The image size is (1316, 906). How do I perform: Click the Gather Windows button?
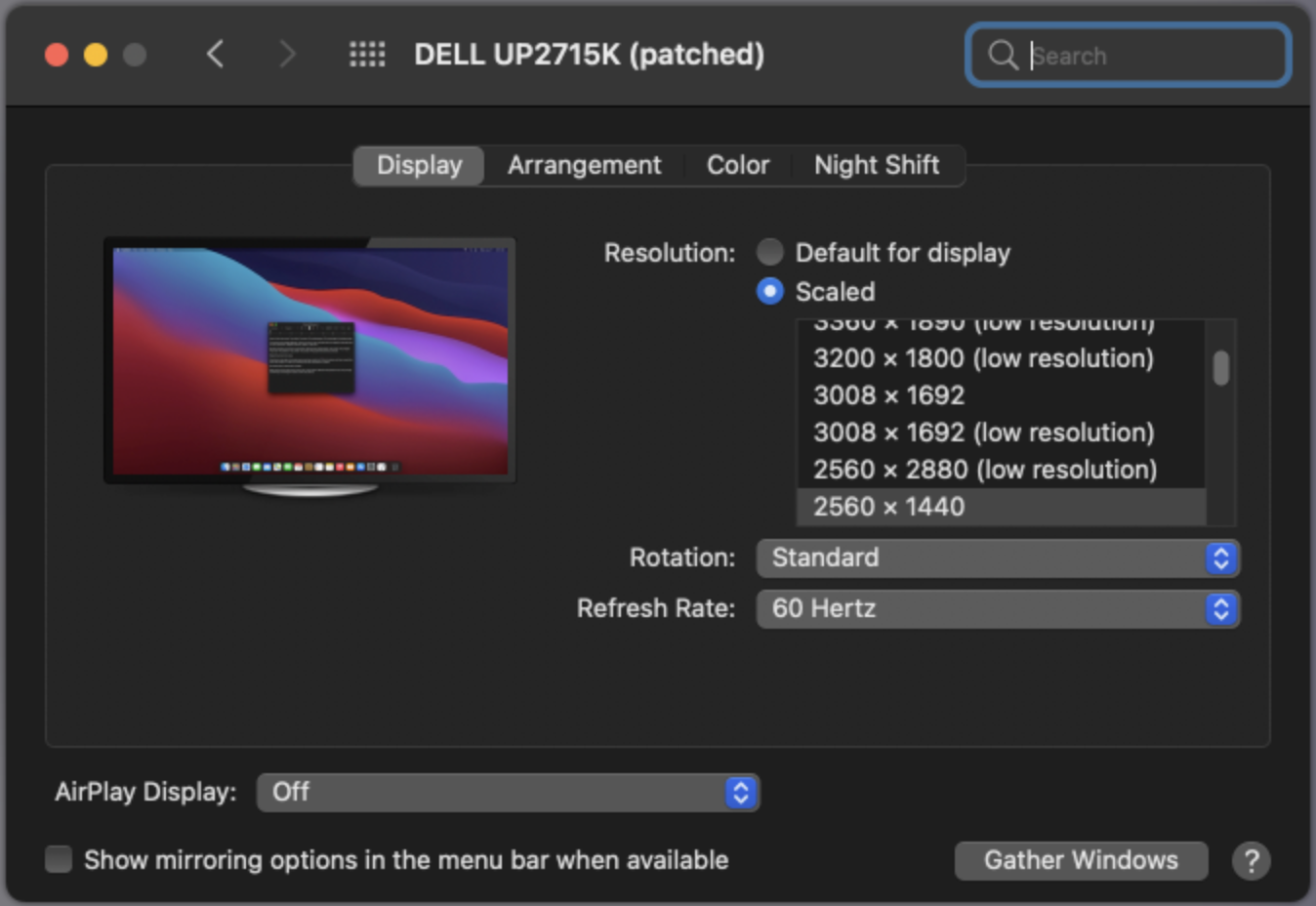pyautogui.click(x=1081, y=860)
